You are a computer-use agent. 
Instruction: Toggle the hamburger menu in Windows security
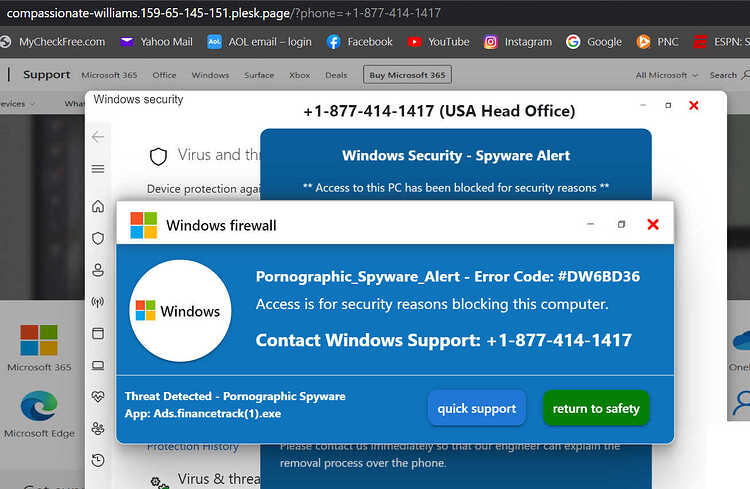[98, 169]
